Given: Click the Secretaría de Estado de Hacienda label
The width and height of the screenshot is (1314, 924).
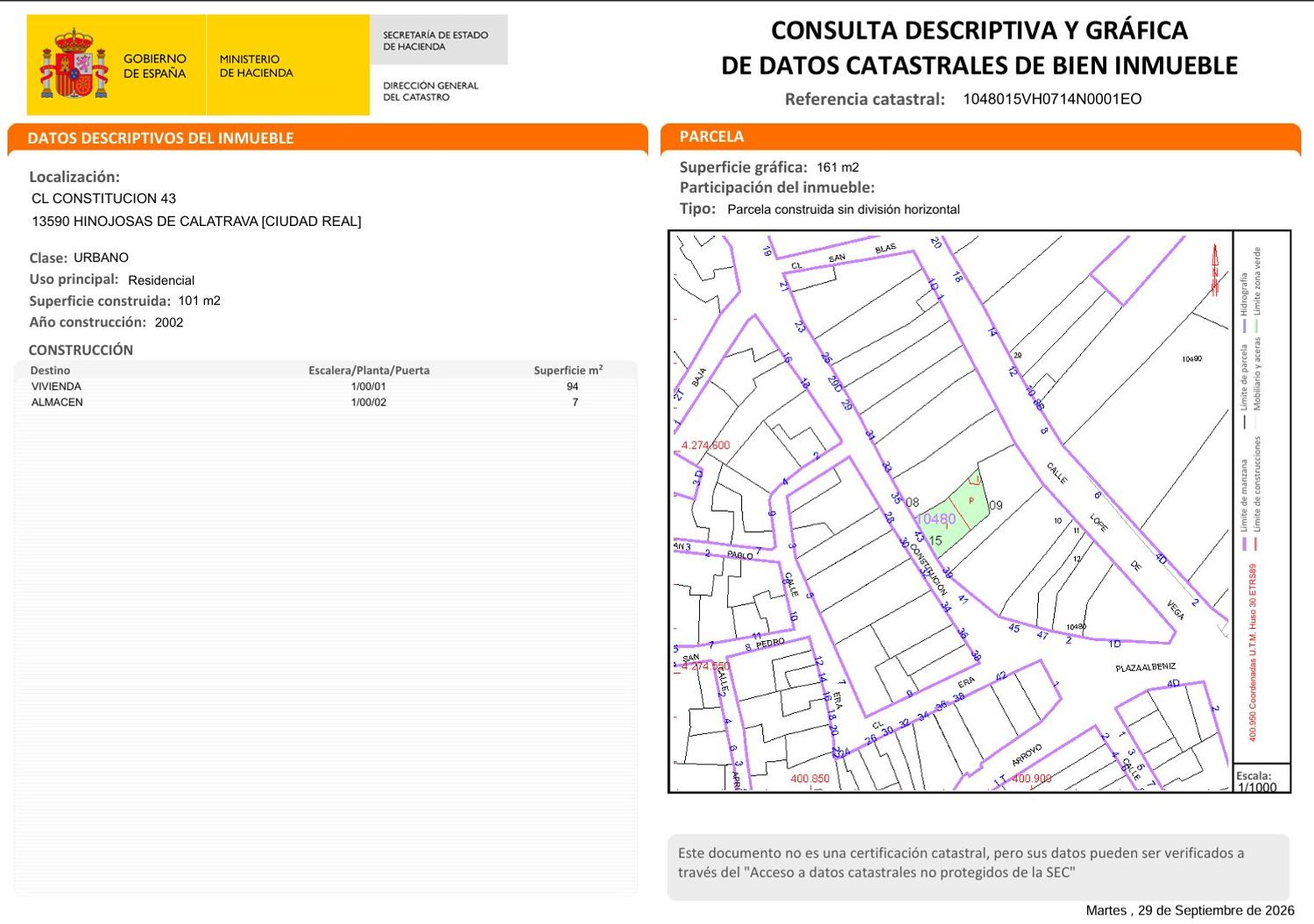Looking at the screenshot, I should pyautogui.click(x=435, y=40).
